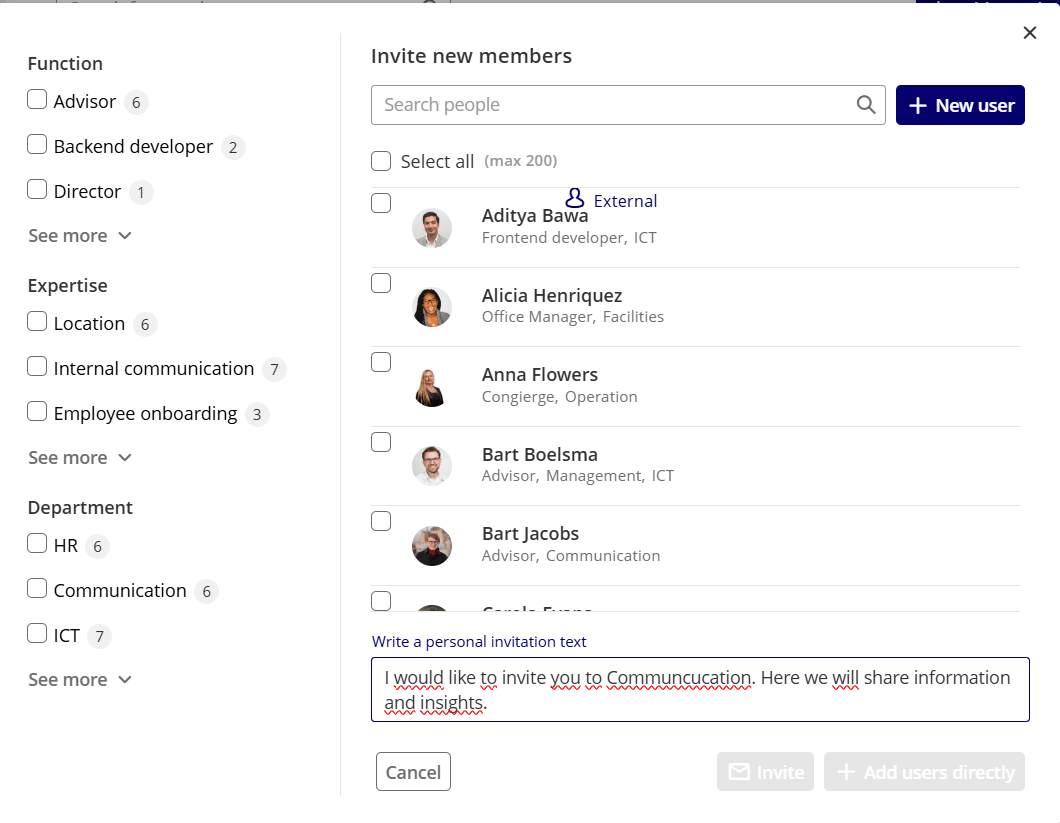1060x823 pixels.
Task: Tick the Select all checkbox
Action: coord(381,161)
